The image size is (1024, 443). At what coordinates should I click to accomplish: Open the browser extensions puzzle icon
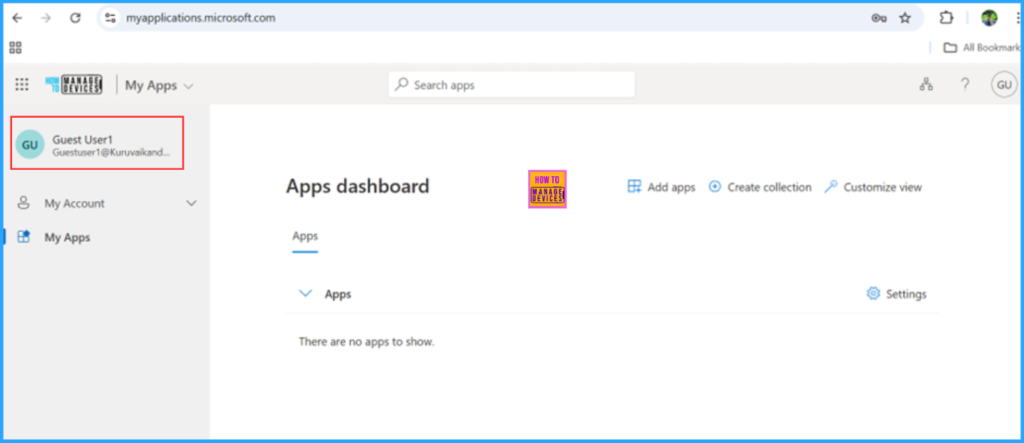946,18
